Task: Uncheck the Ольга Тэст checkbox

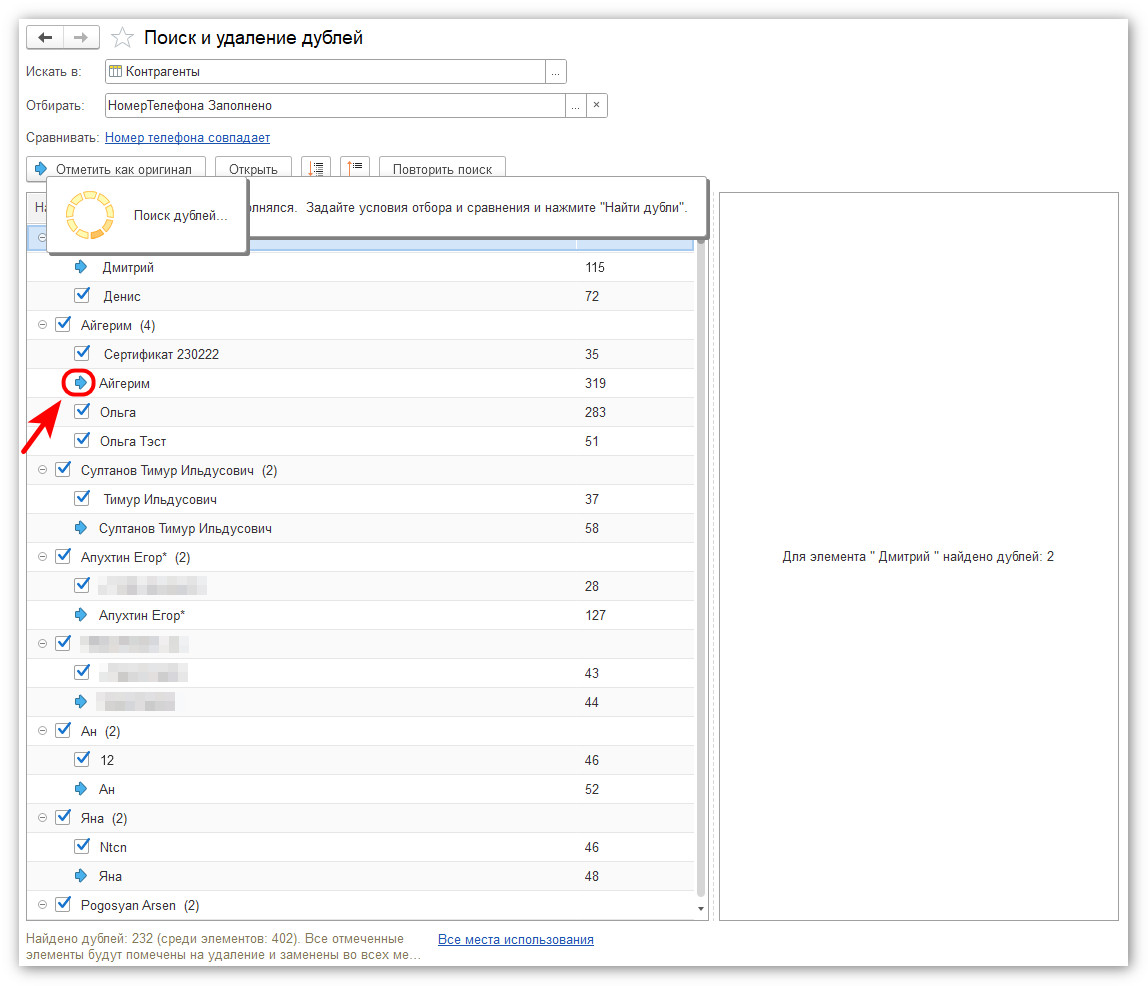Action: (82, 441)
